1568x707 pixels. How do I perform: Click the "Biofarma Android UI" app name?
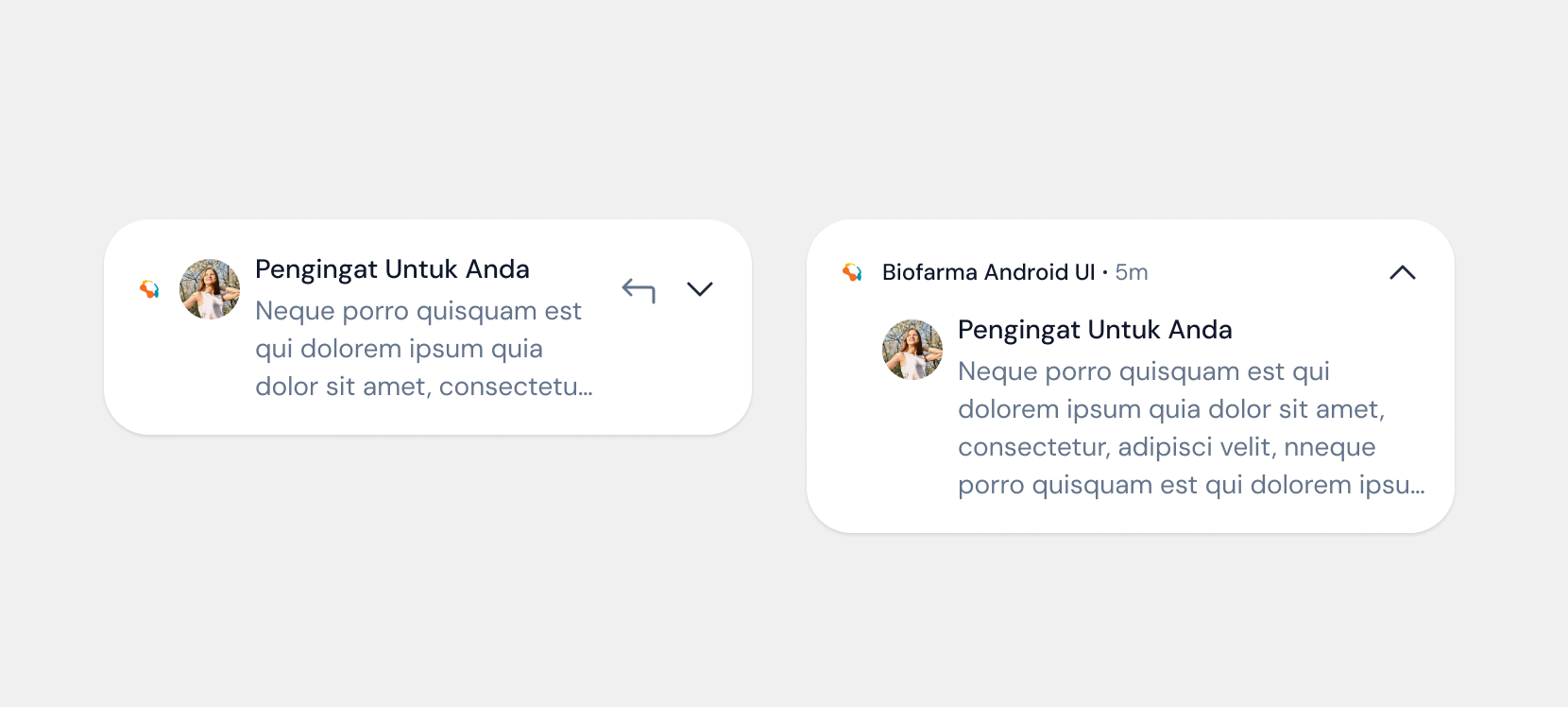coord(988,272)
